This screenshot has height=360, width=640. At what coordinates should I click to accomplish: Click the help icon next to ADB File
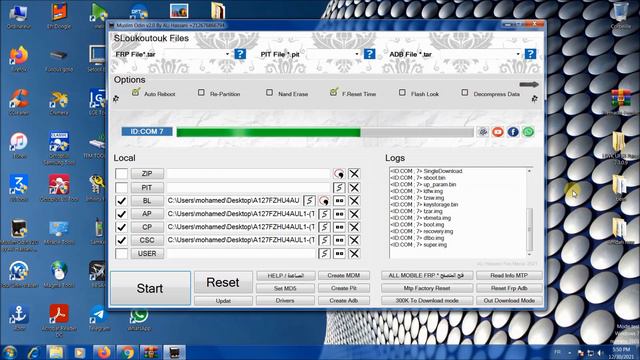coord(530,54)
